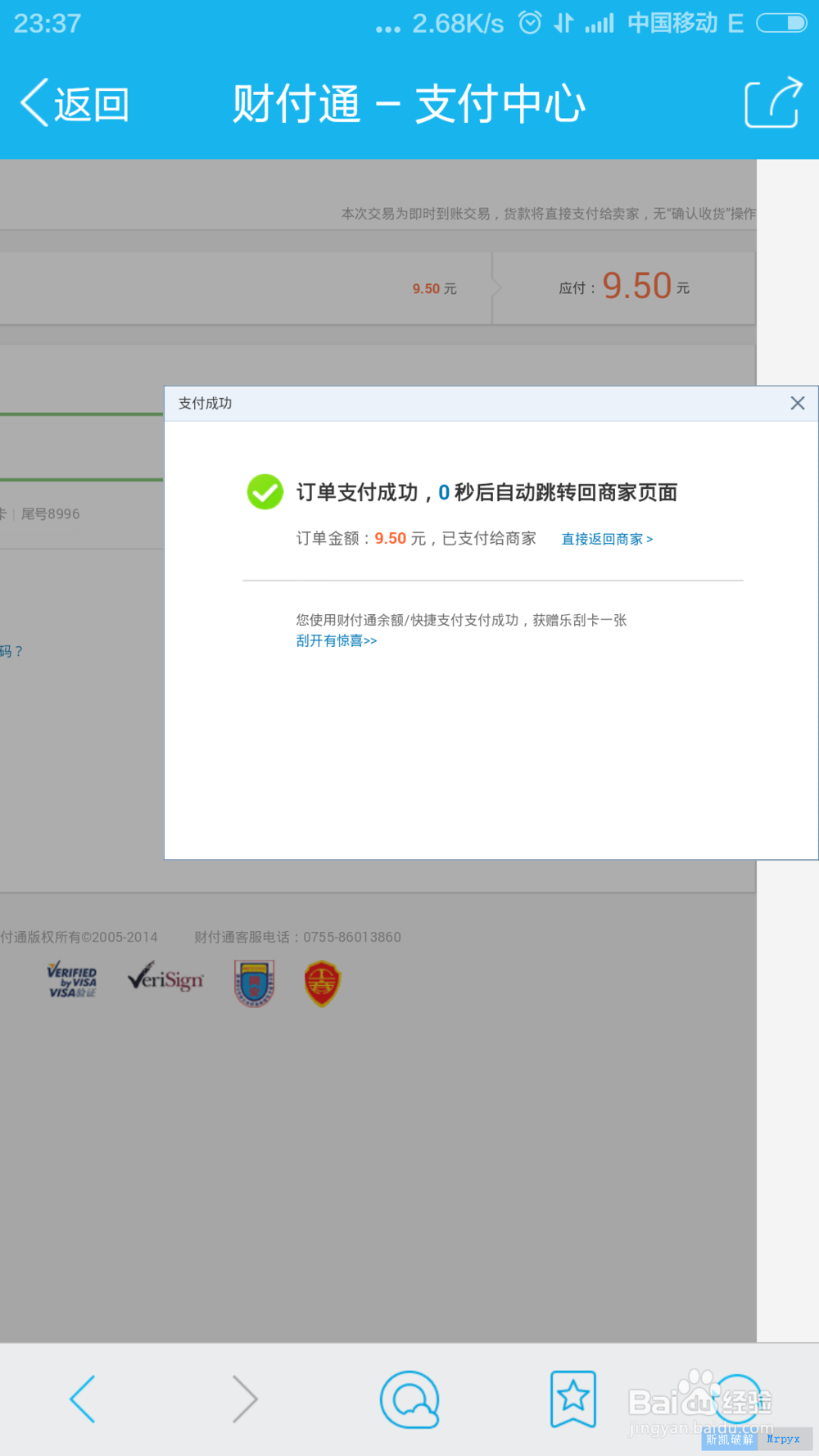Click the VeriSign logo

[x=165, y=977]
